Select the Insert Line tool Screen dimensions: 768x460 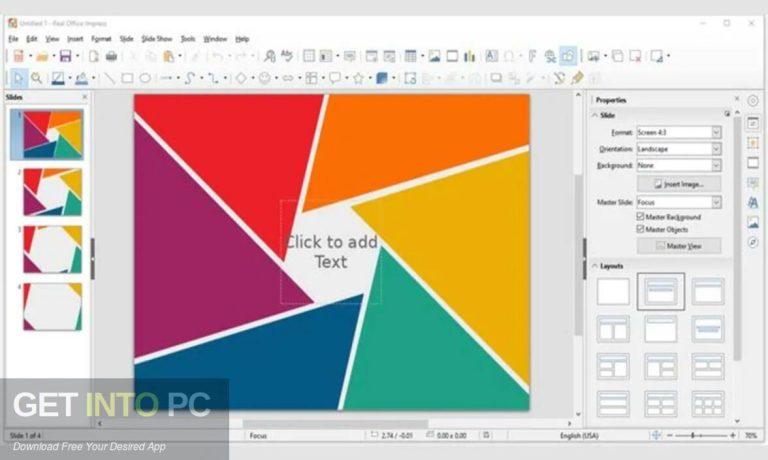109,78
